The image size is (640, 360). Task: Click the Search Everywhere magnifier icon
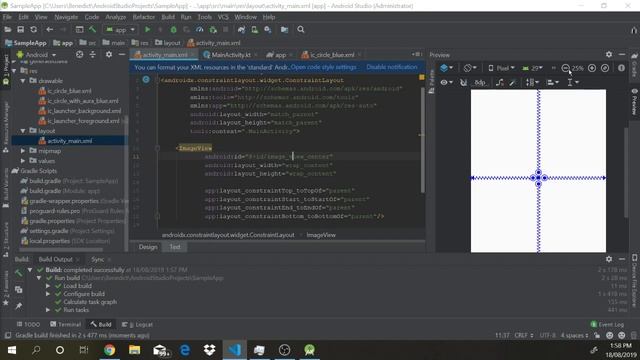pos(301,29)
